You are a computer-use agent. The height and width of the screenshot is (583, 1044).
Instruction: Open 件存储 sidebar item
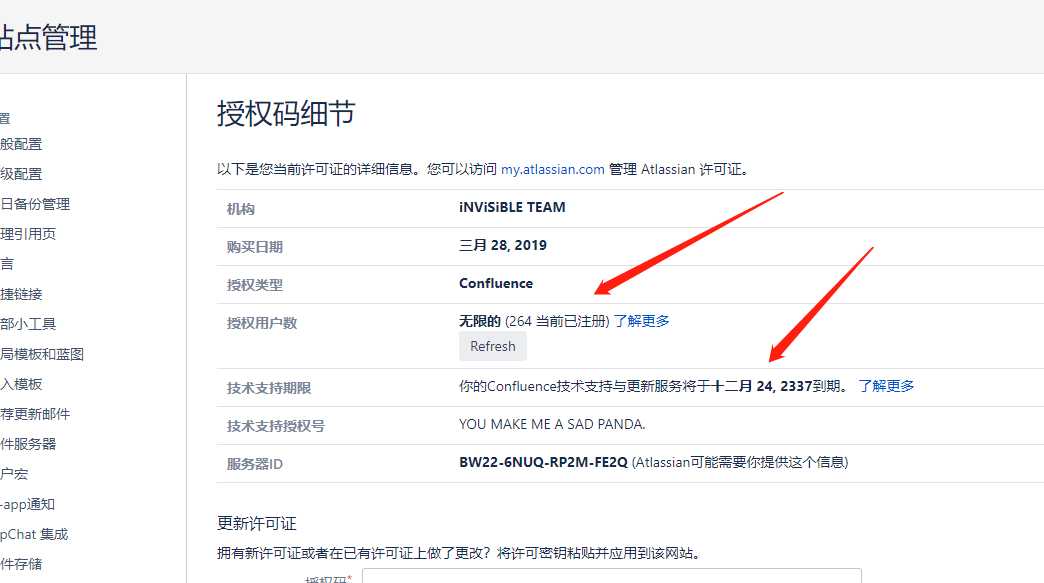pyautogui.click(x=21, y=564)
